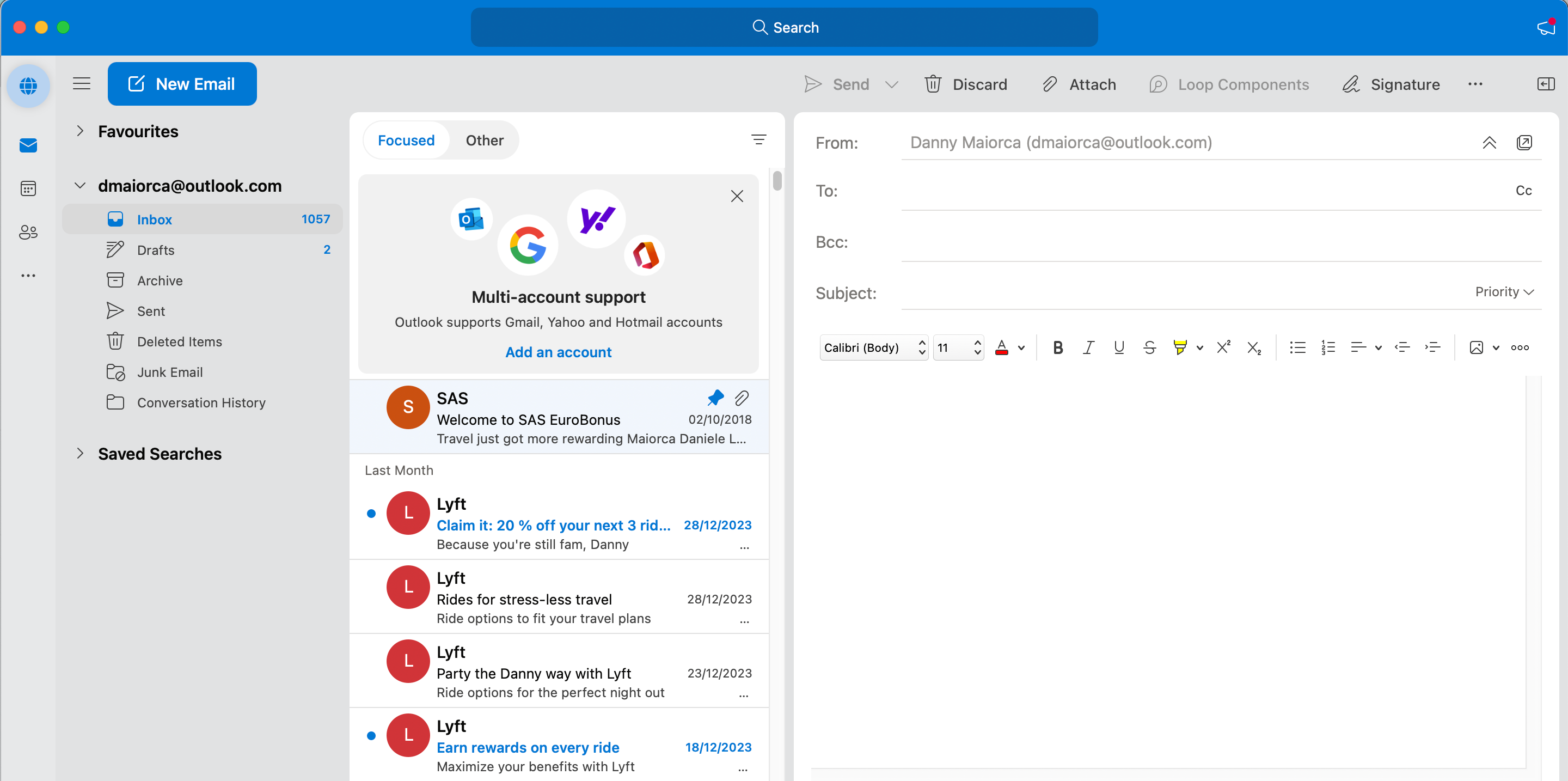This screenshot has width=1568, height=781.
Task: Click Add an account link
Action: point(558,351)
